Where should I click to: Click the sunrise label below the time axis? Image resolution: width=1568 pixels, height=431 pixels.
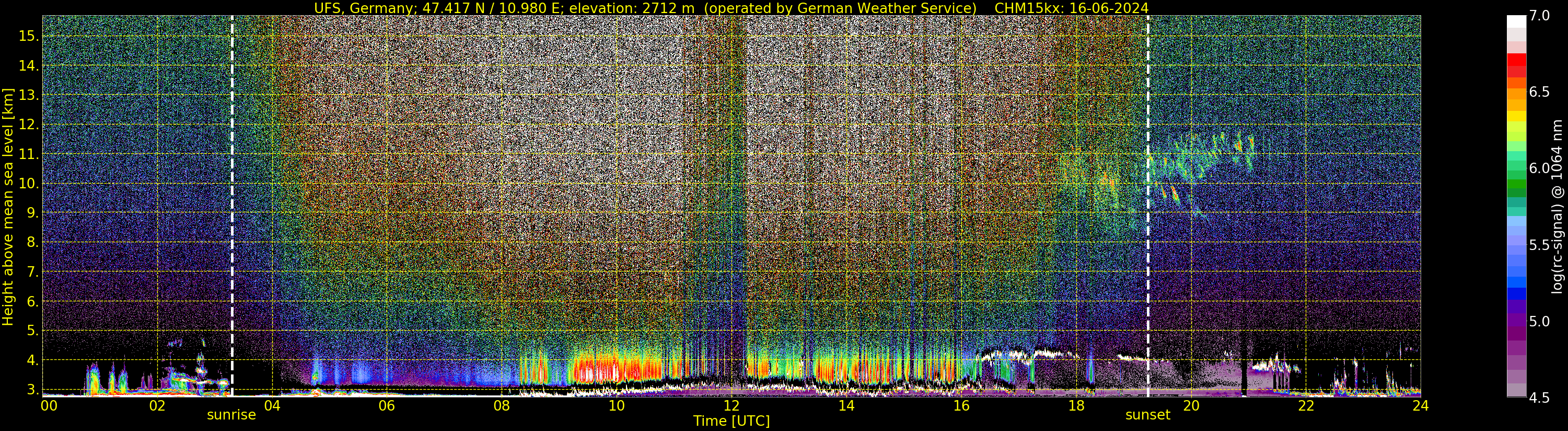pos(231,415)
